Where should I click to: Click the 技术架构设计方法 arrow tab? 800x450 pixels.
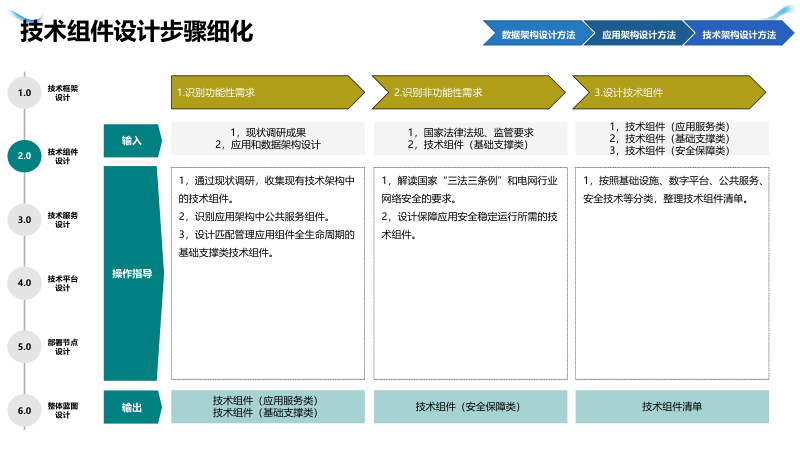[739, 34]
